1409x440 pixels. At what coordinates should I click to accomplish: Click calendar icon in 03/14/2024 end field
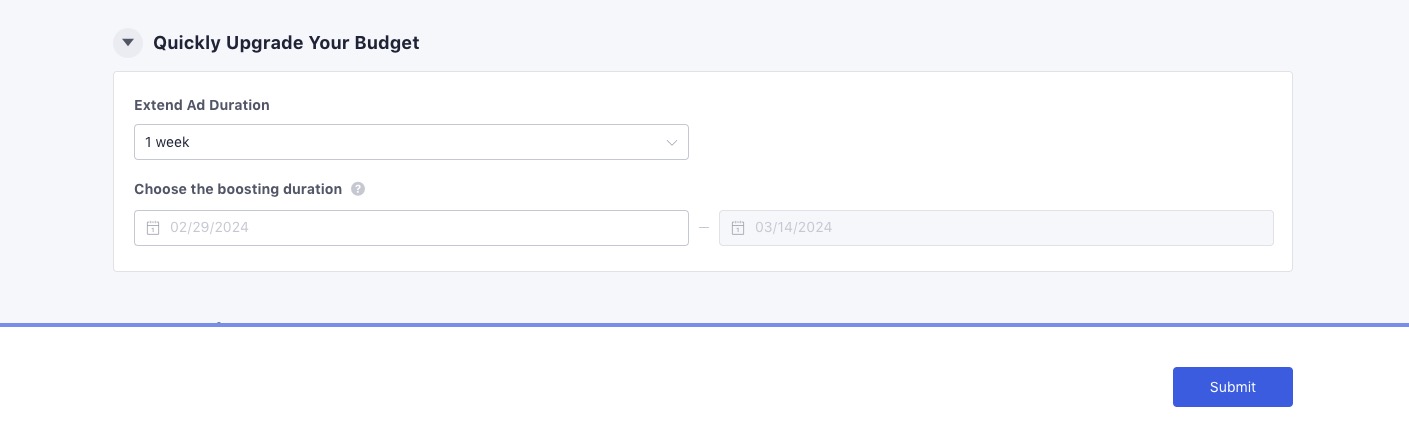(738, 228)
